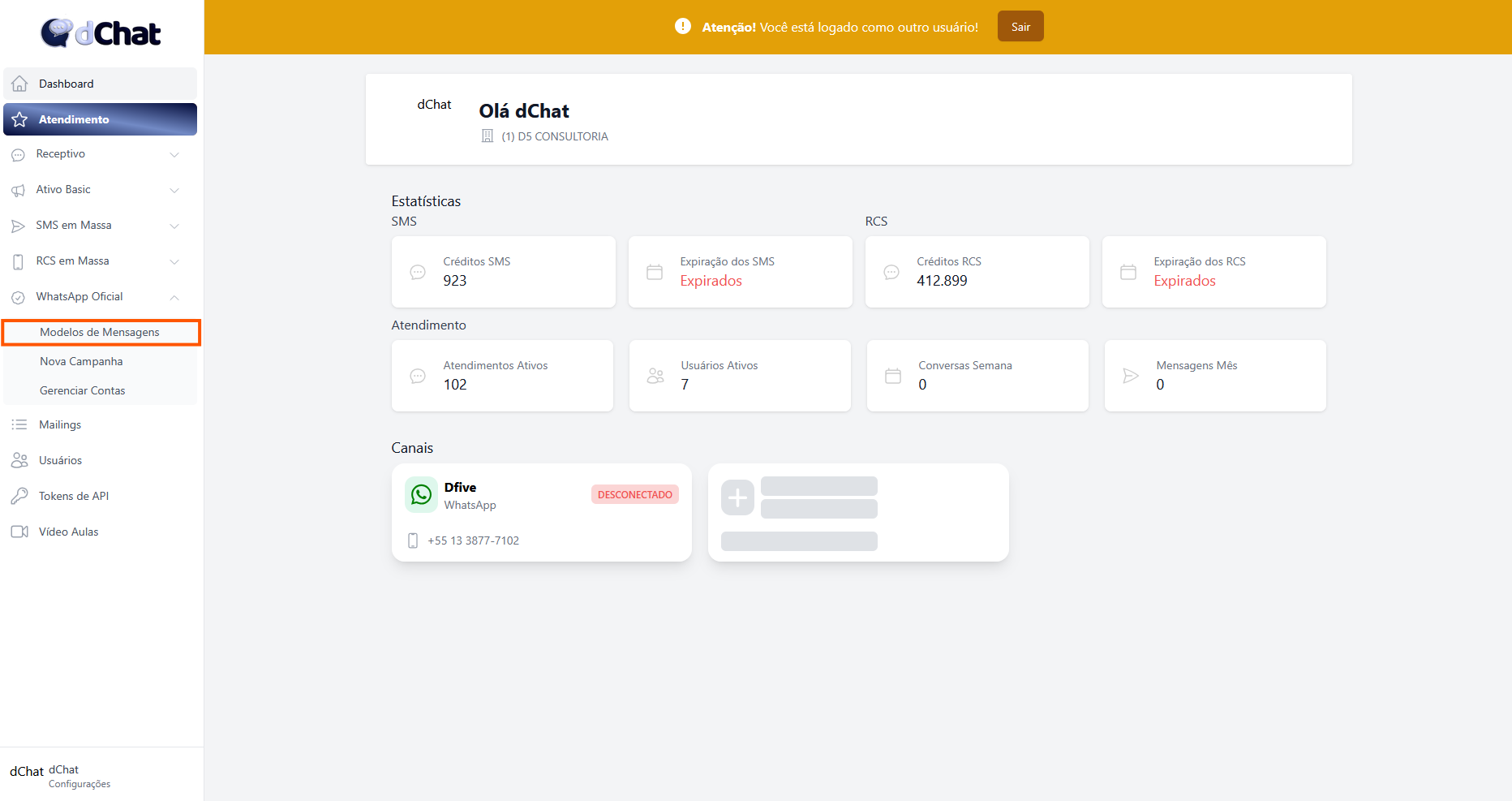This screenshot has width=1512, height=801.
Task: Expand the RCS em Massa chevron
Action: (x=174, y=261)
